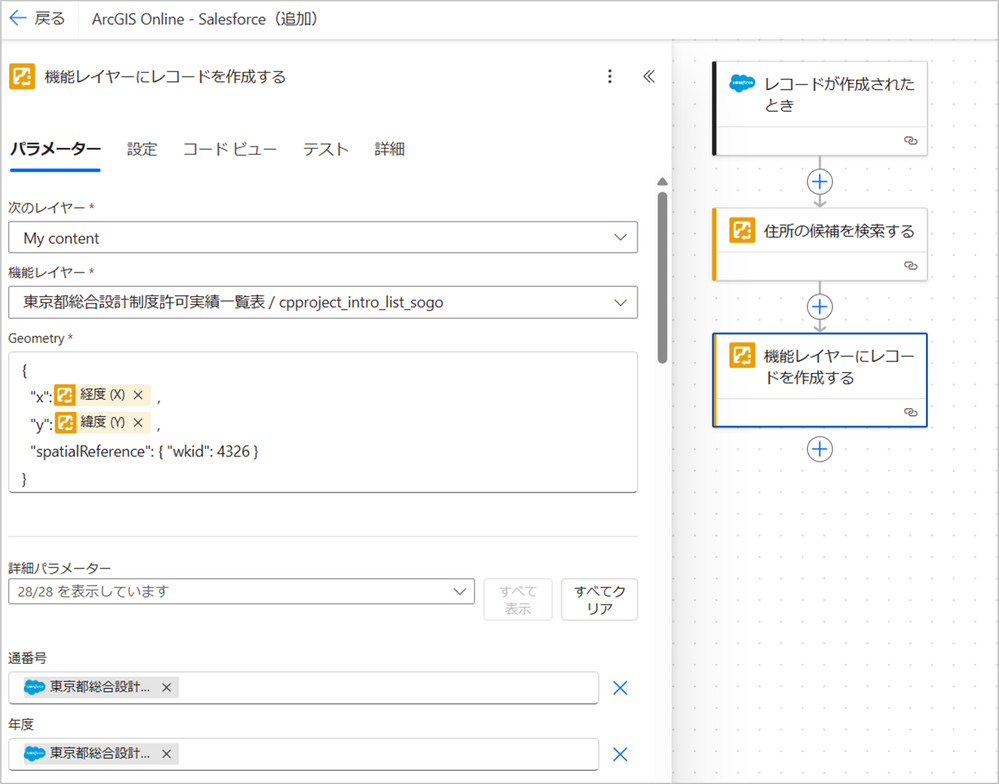Expand the 詳細パラメーター dropdown

460,591
